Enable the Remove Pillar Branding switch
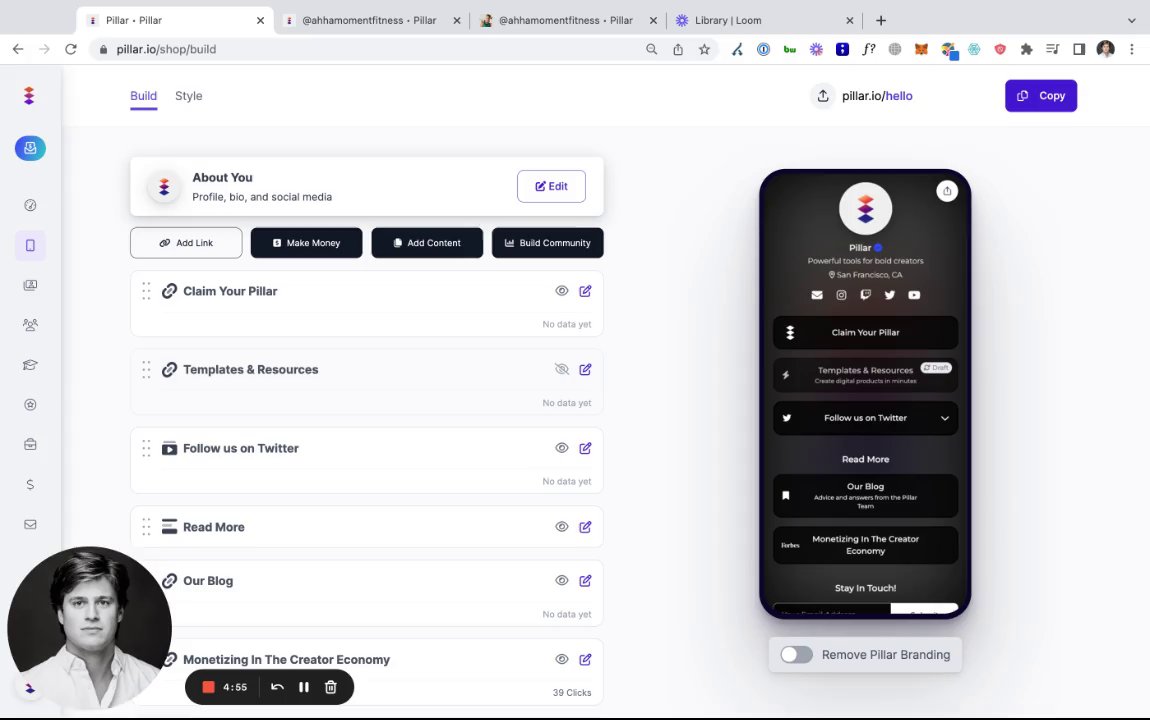Screen dimensions: 1150x720 coord(796,655)
